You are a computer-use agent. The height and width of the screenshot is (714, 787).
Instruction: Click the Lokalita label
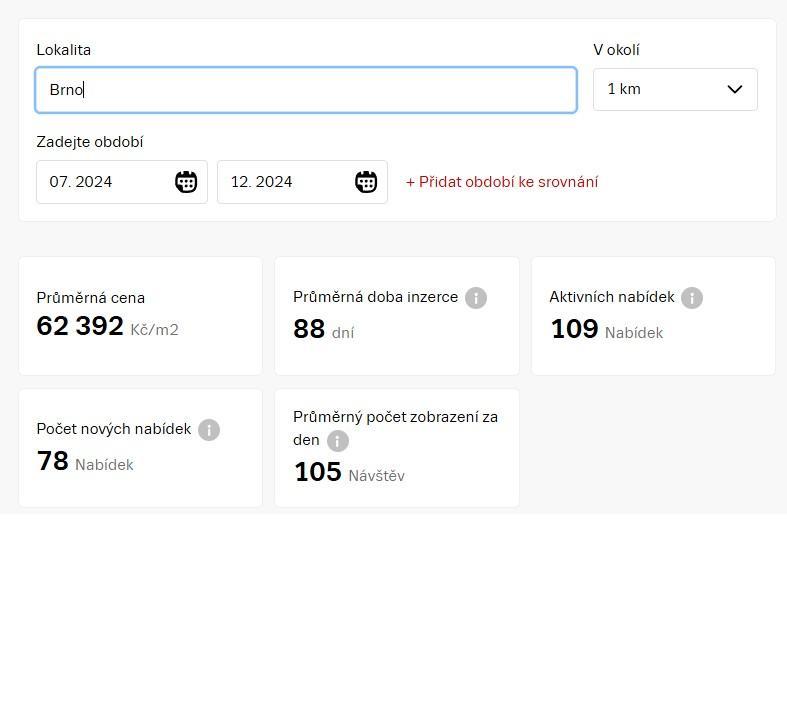click(64, 50)
